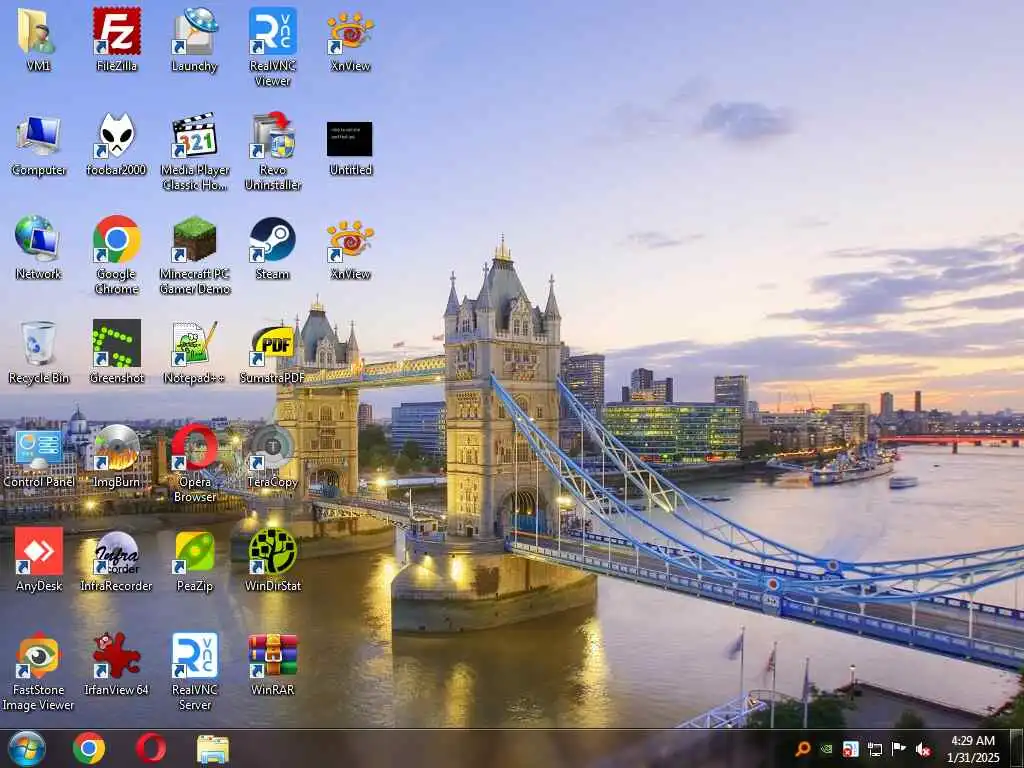Select the RealVNC Server desktop icon
This screenshot has width=1024, height=768.
point(194,655)
